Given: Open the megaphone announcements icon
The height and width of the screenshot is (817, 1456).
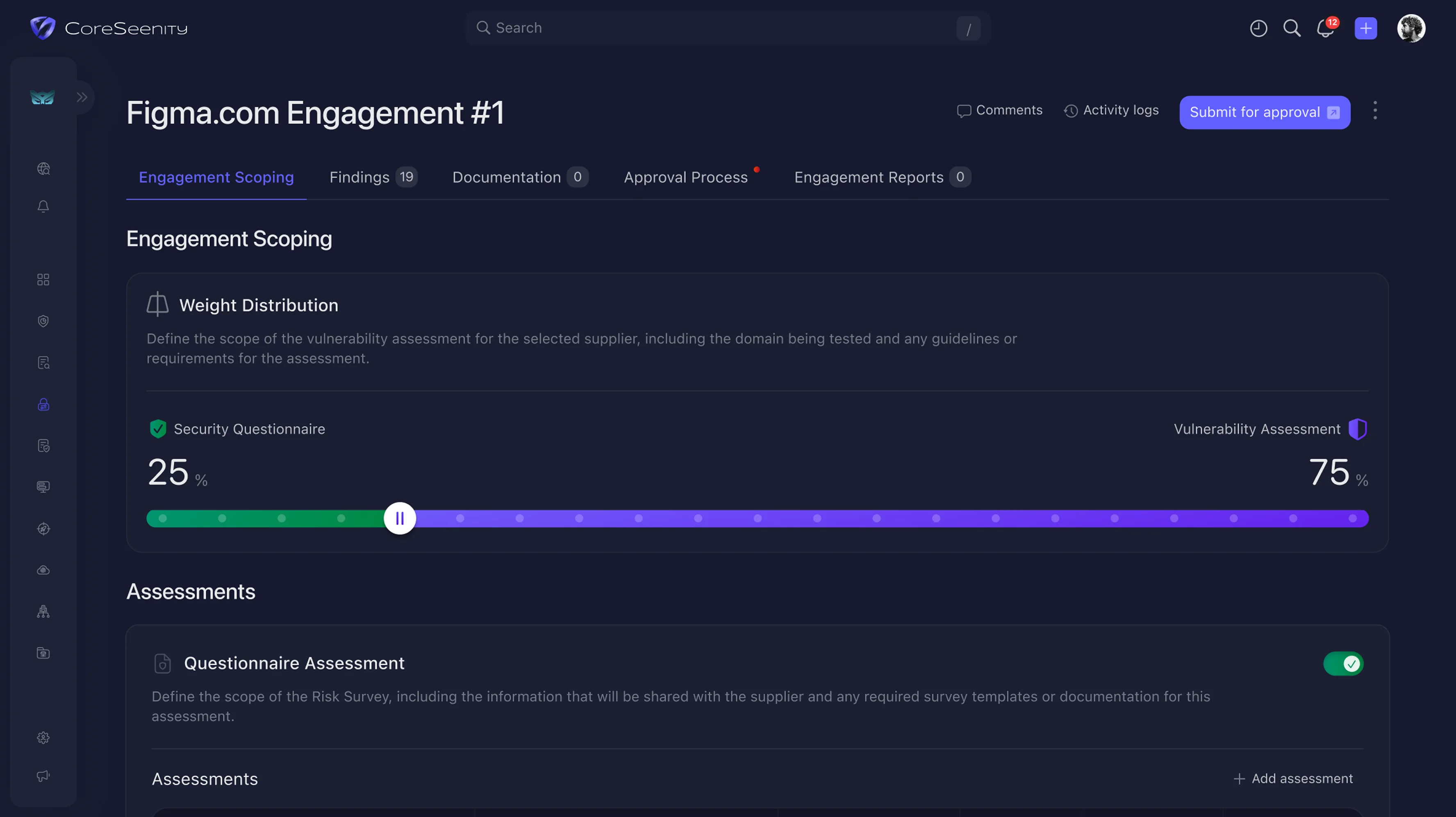Looking at the screenshot, I should (x=43, y=776).
